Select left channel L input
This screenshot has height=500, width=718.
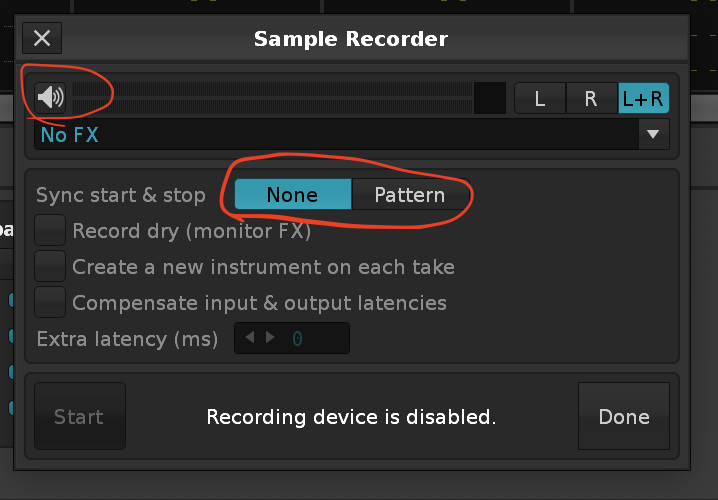tap(540, 98)
